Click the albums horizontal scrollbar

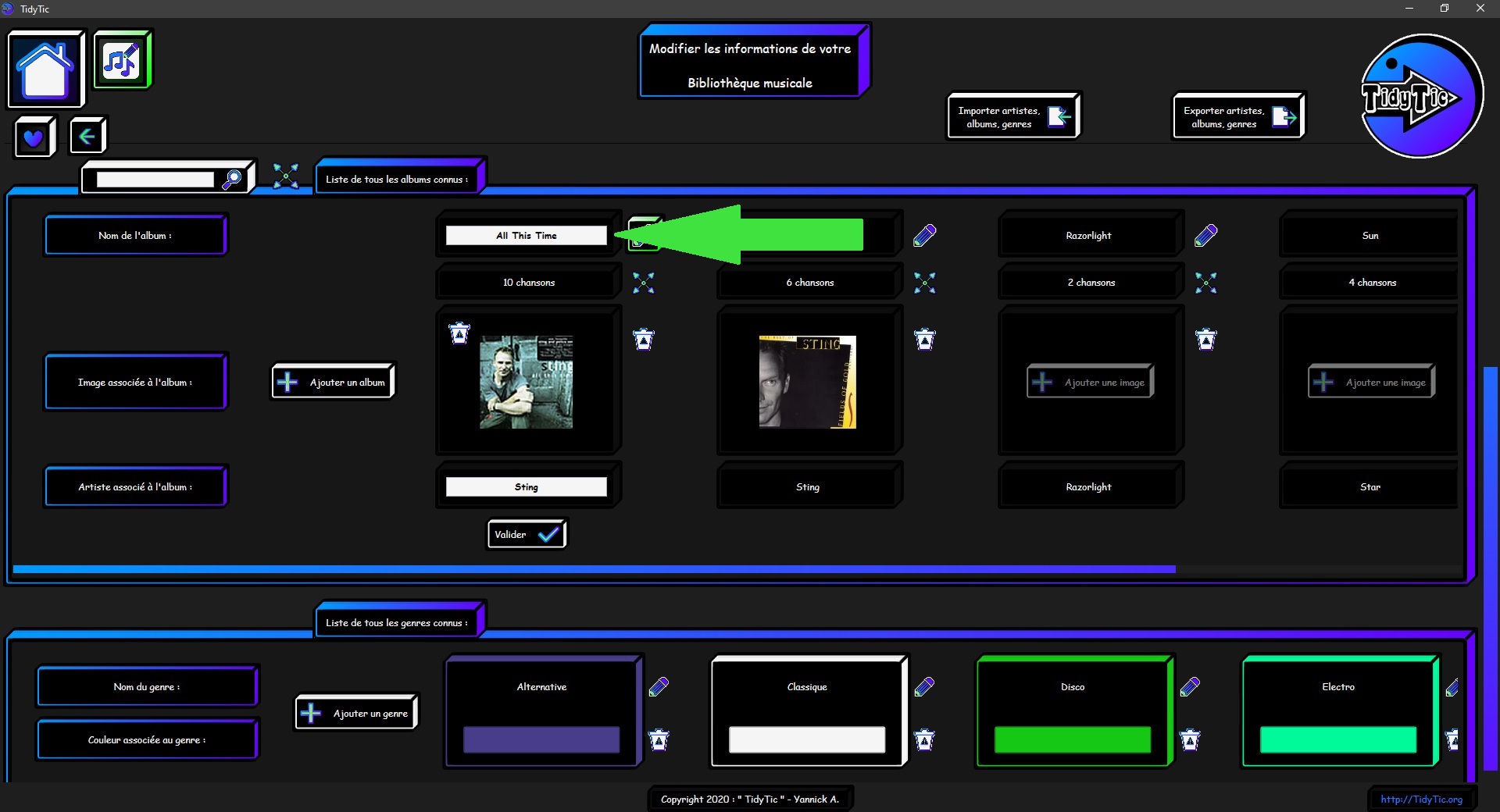(x=594, y=569)
